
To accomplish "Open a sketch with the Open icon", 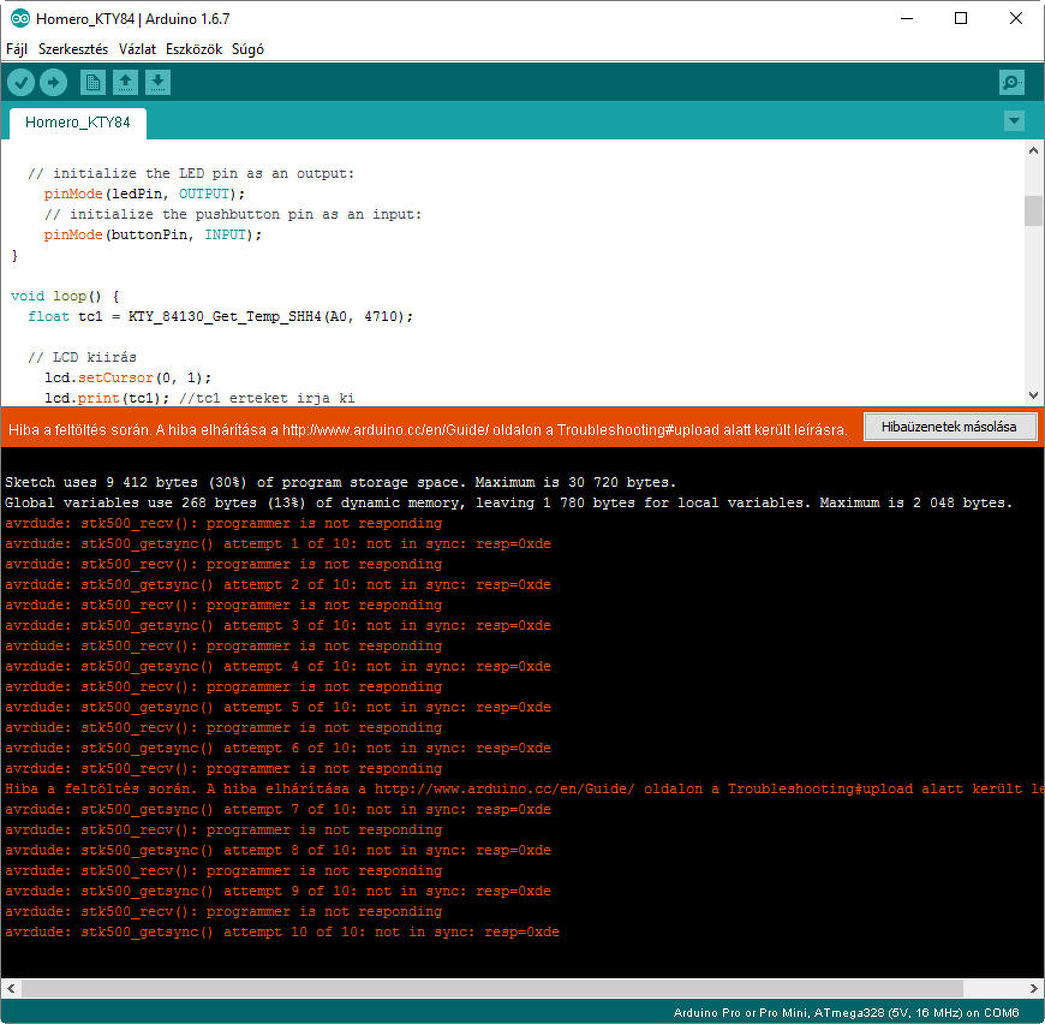I will click(x=125, y=83).
